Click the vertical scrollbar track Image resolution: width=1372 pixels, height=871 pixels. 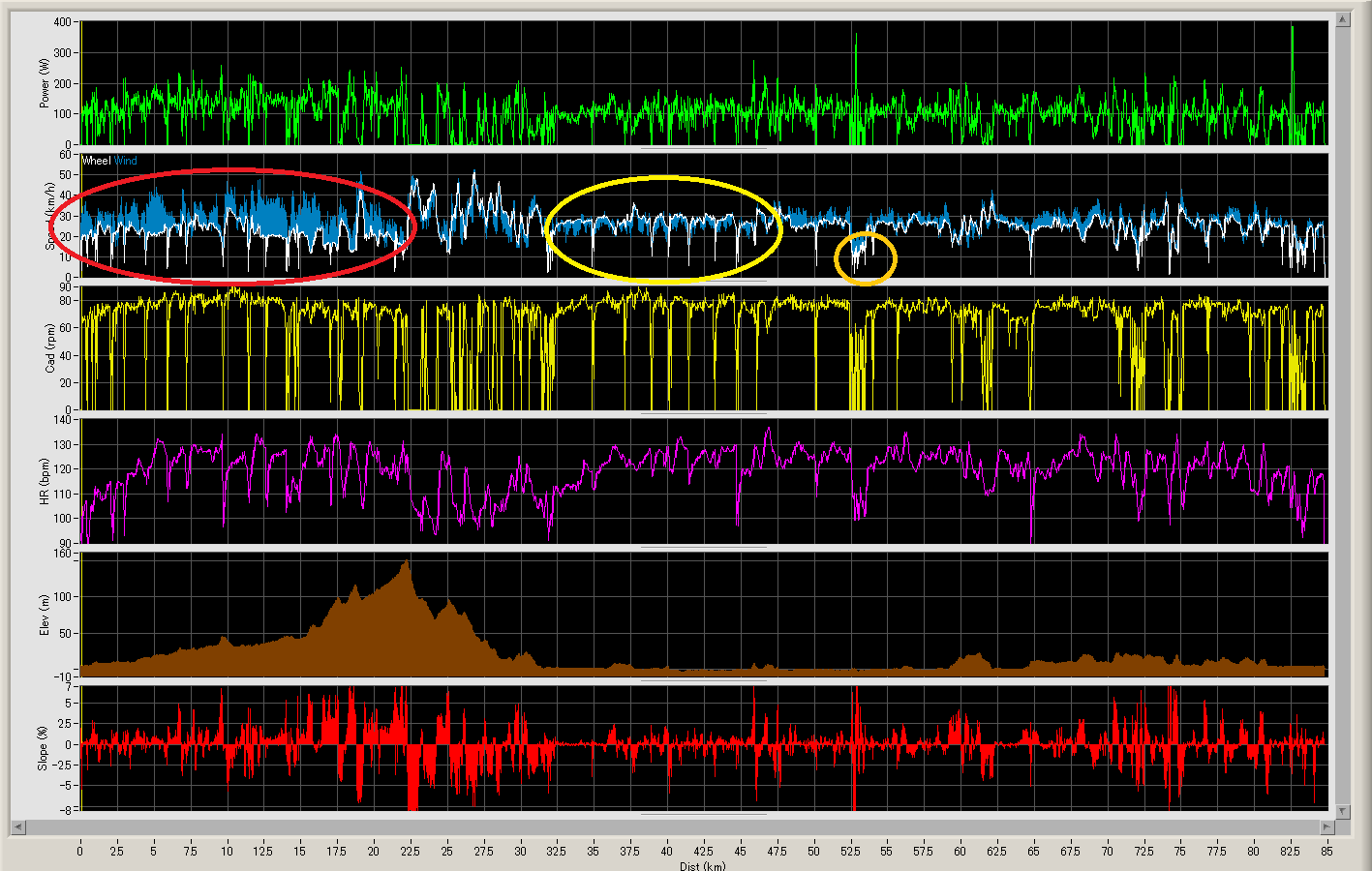click(1342, 416)
